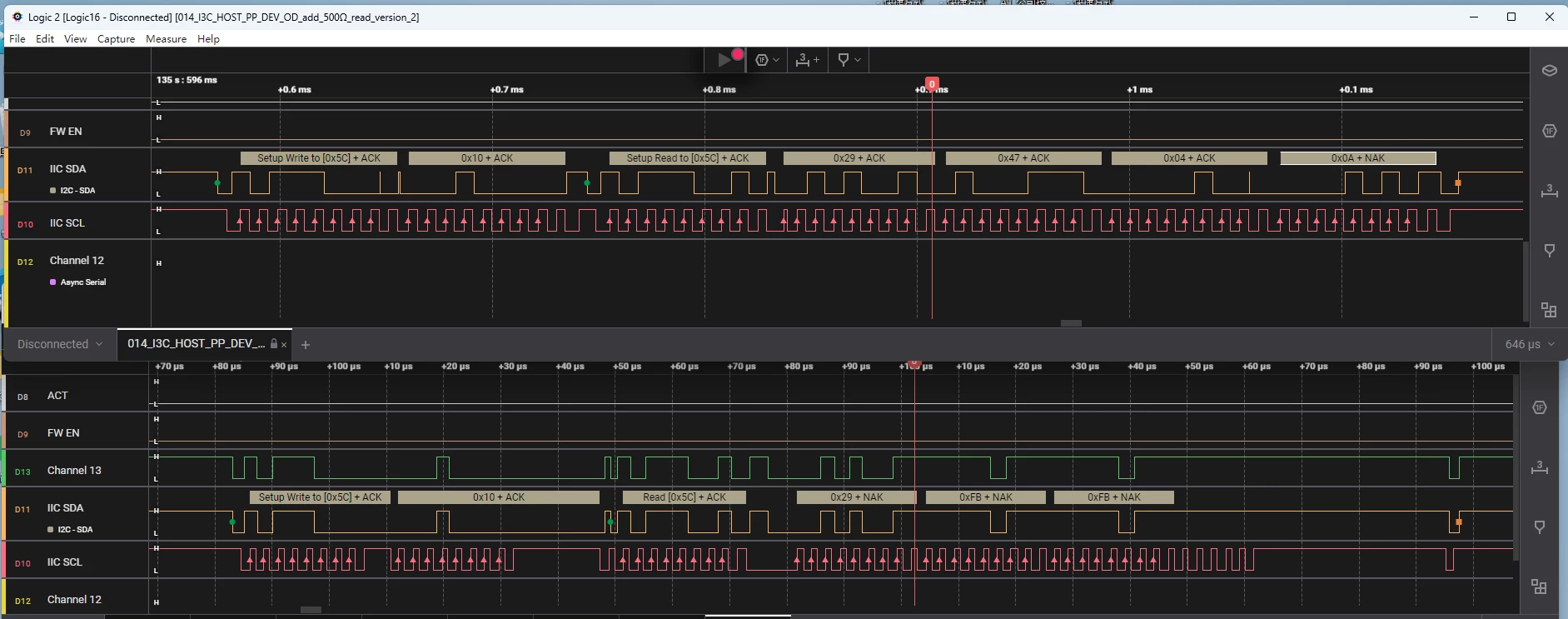
Task: Open the Timing Markers panel icon
Action: (x=1549, y=251)
